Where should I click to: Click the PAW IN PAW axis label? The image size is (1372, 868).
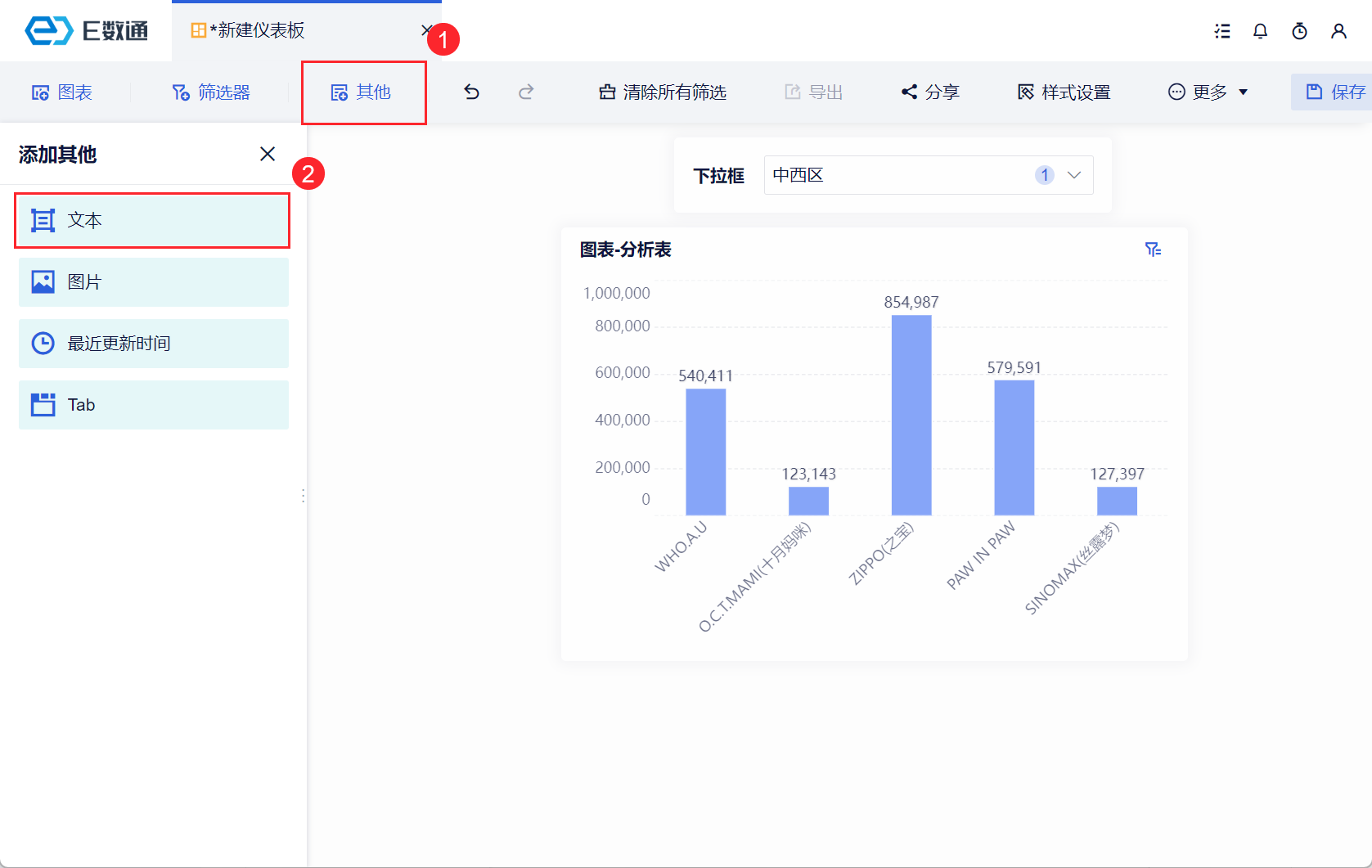tap(981, 555)
